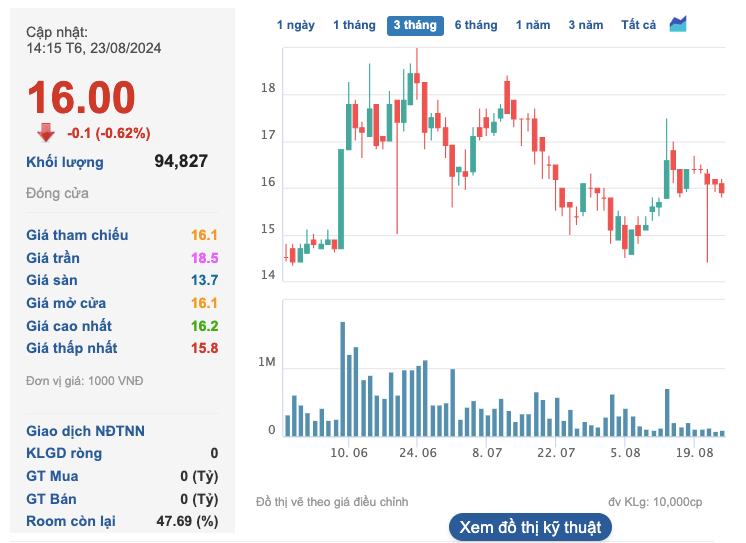Click the 19. 08 date axis label
The image size is (746, 543).
click(x=695, y=453)
